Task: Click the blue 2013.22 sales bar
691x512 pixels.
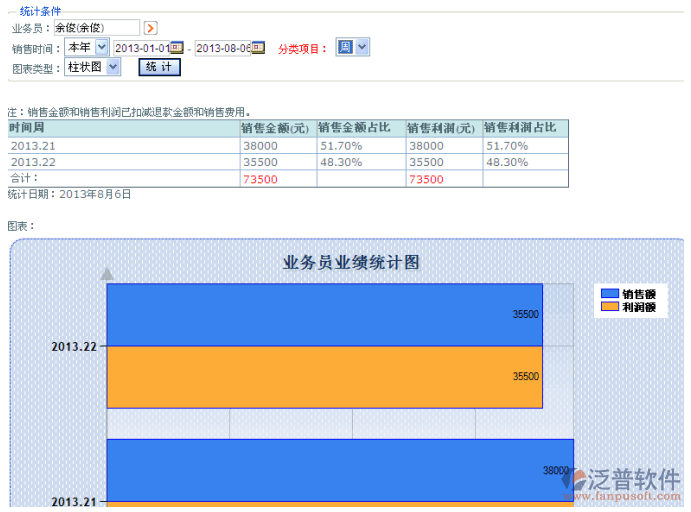Action: point(324,314)
